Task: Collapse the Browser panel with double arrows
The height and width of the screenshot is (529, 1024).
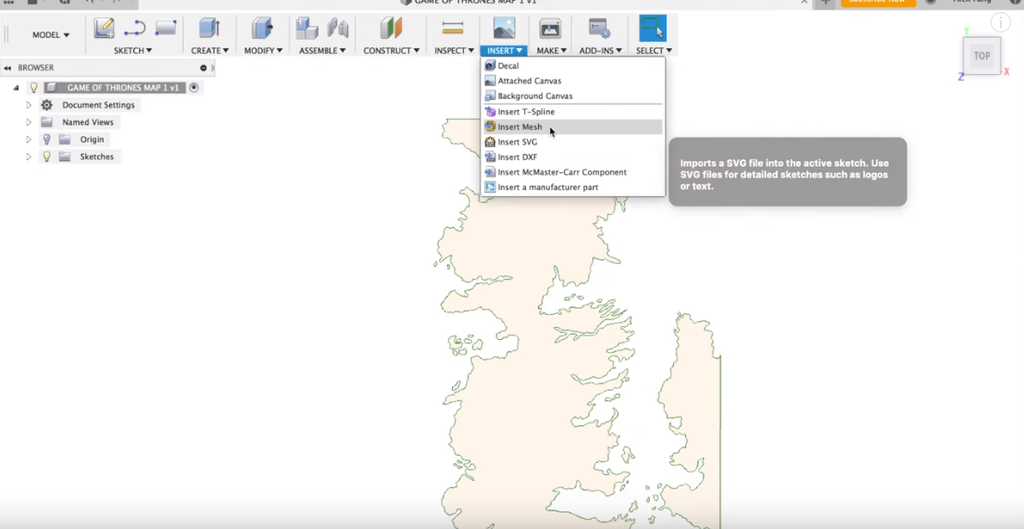Action: [8, 68]
